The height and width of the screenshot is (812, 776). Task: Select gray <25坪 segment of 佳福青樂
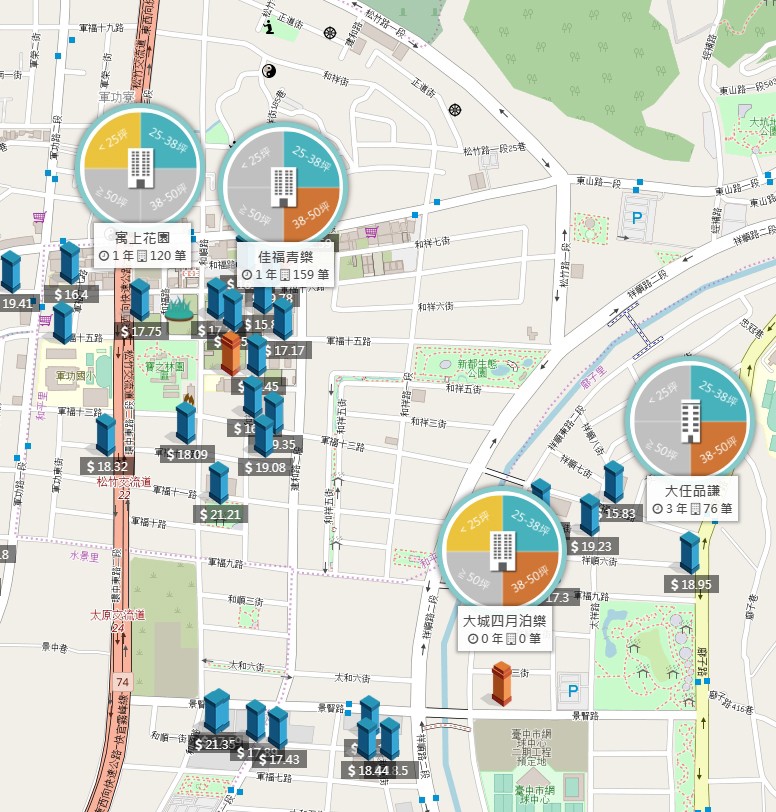click(256, 160)
